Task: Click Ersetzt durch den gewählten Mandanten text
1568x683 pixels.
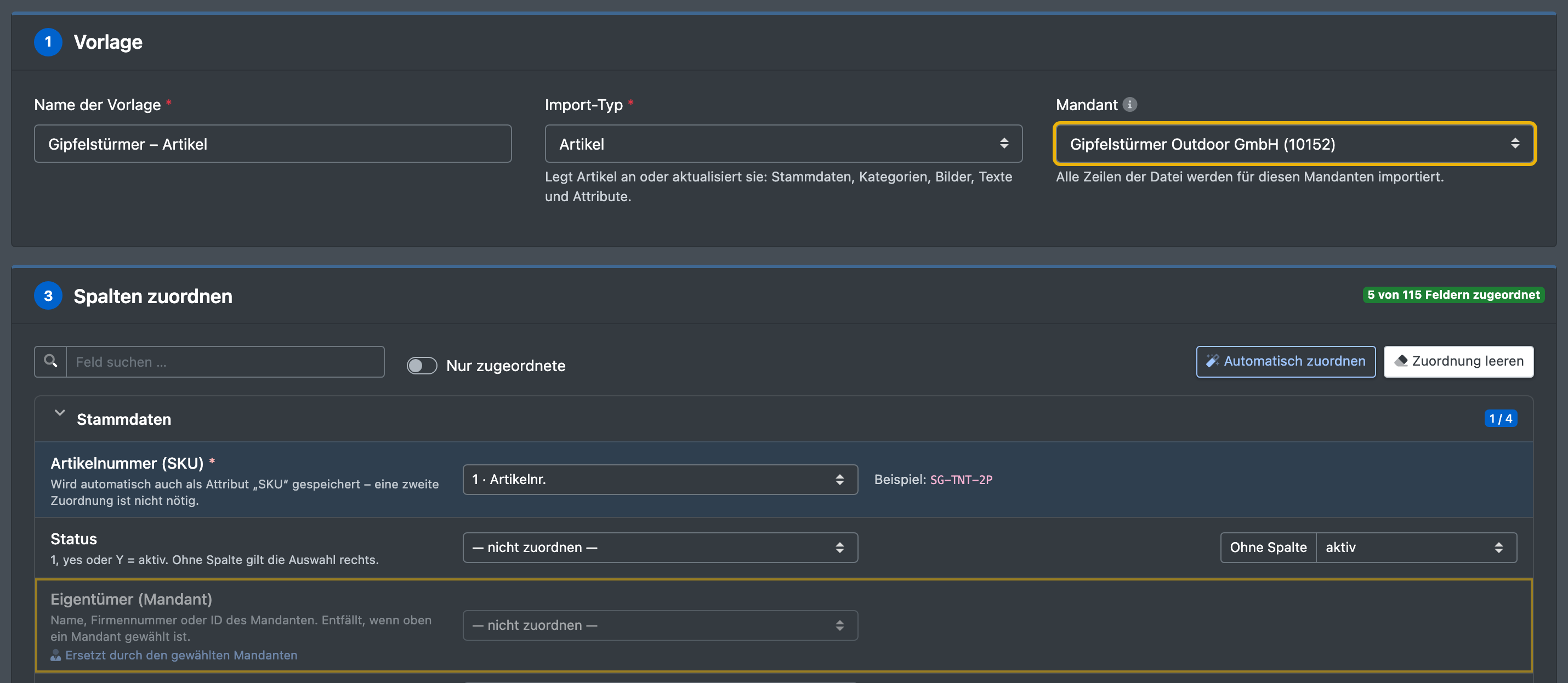Action: pyautogui.click(x=181, y=655)
